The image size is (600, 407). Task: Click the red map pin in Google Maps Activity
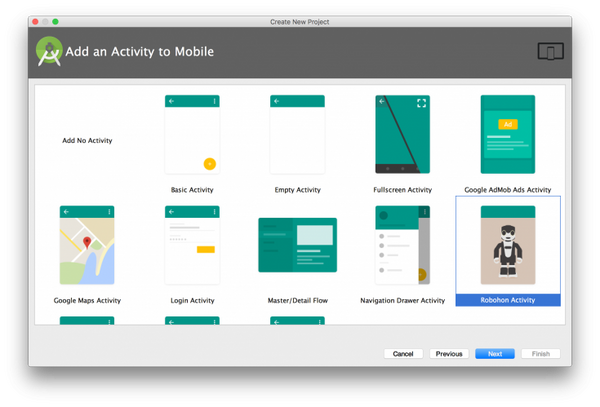tap(88, 243)
